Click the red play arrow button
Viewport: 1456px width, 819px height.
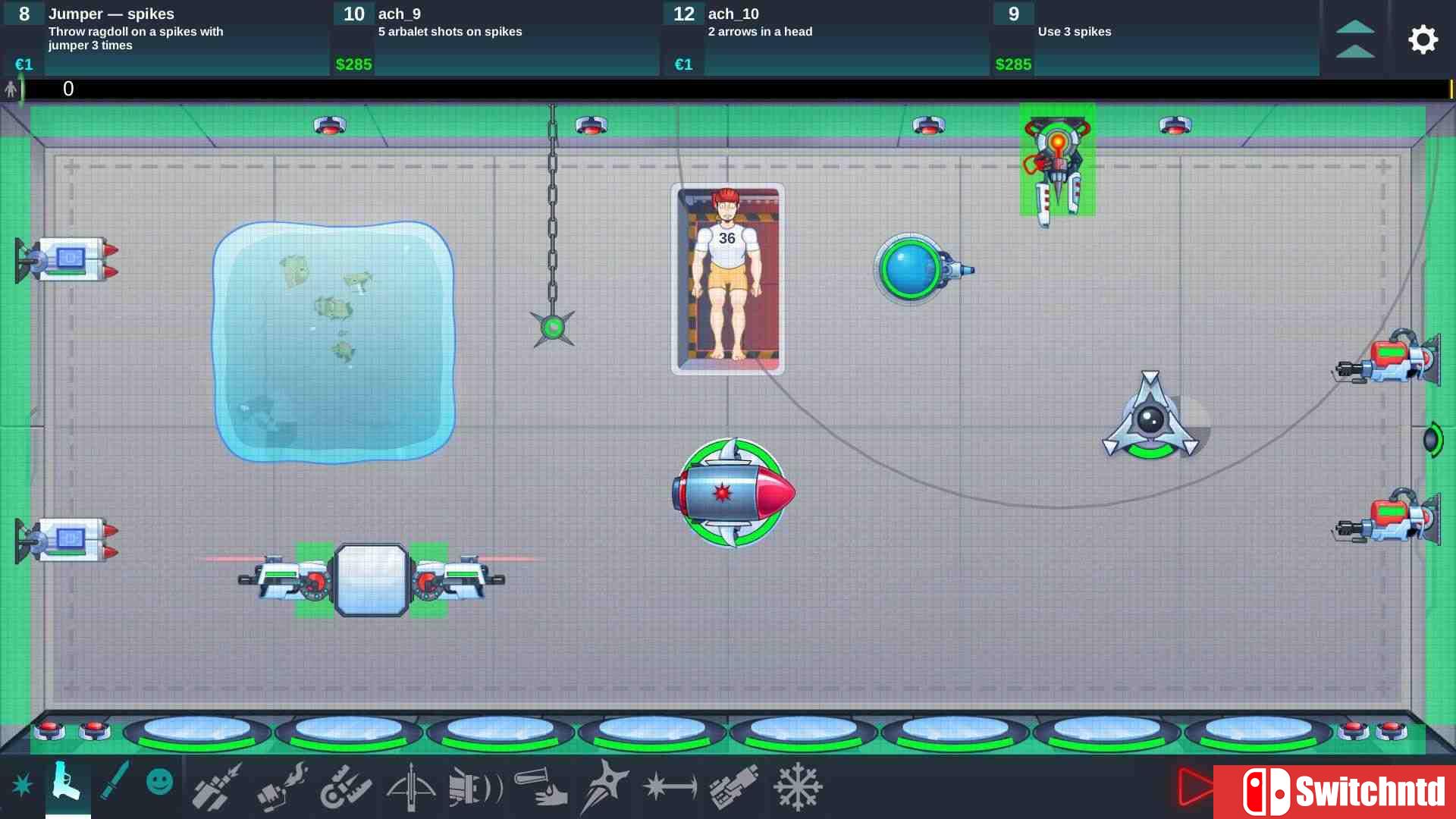(x=1195, y=787)
